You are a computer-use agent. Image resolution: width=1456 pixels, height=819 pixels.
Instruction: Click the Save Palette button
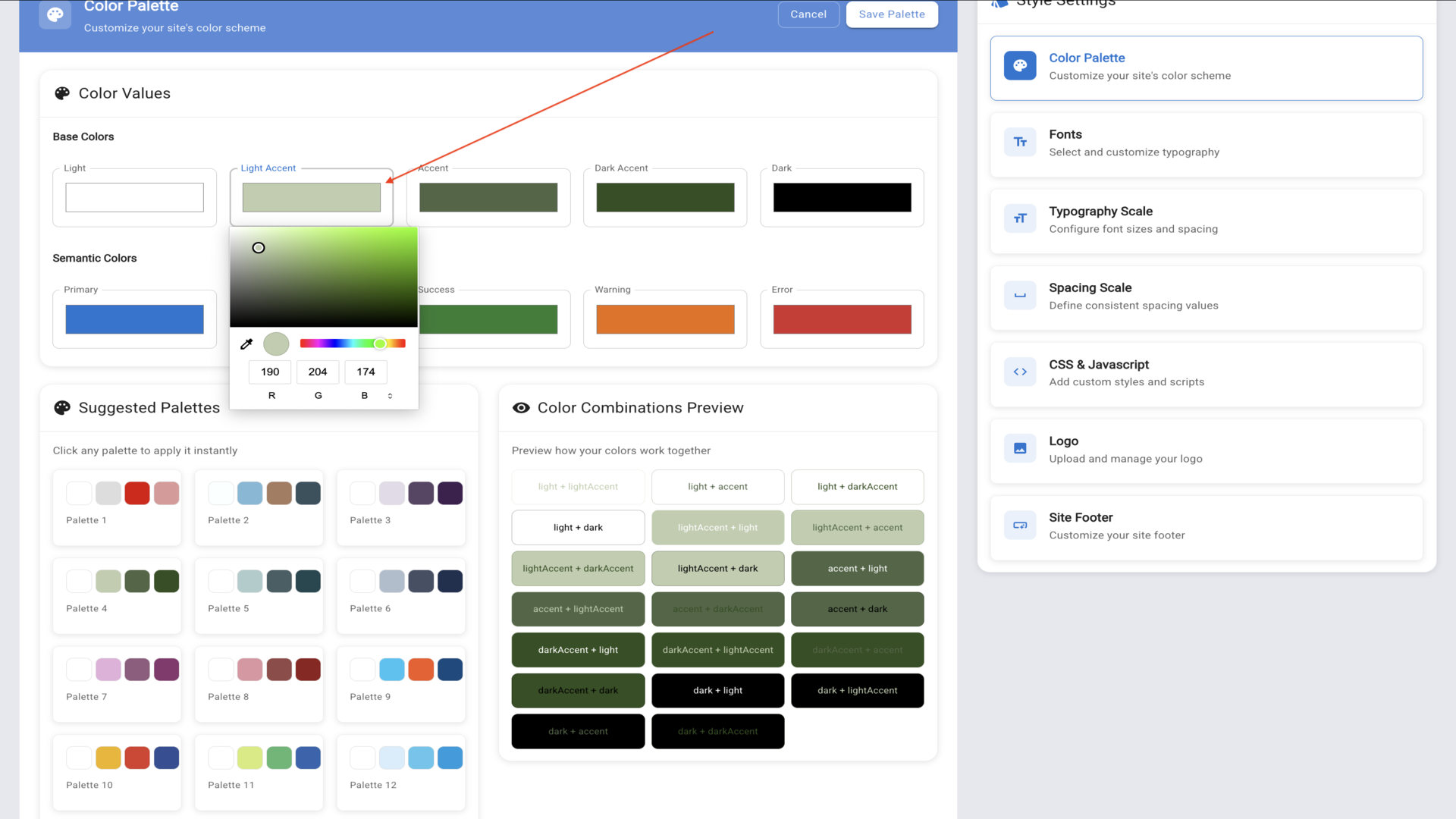[891, 14]
